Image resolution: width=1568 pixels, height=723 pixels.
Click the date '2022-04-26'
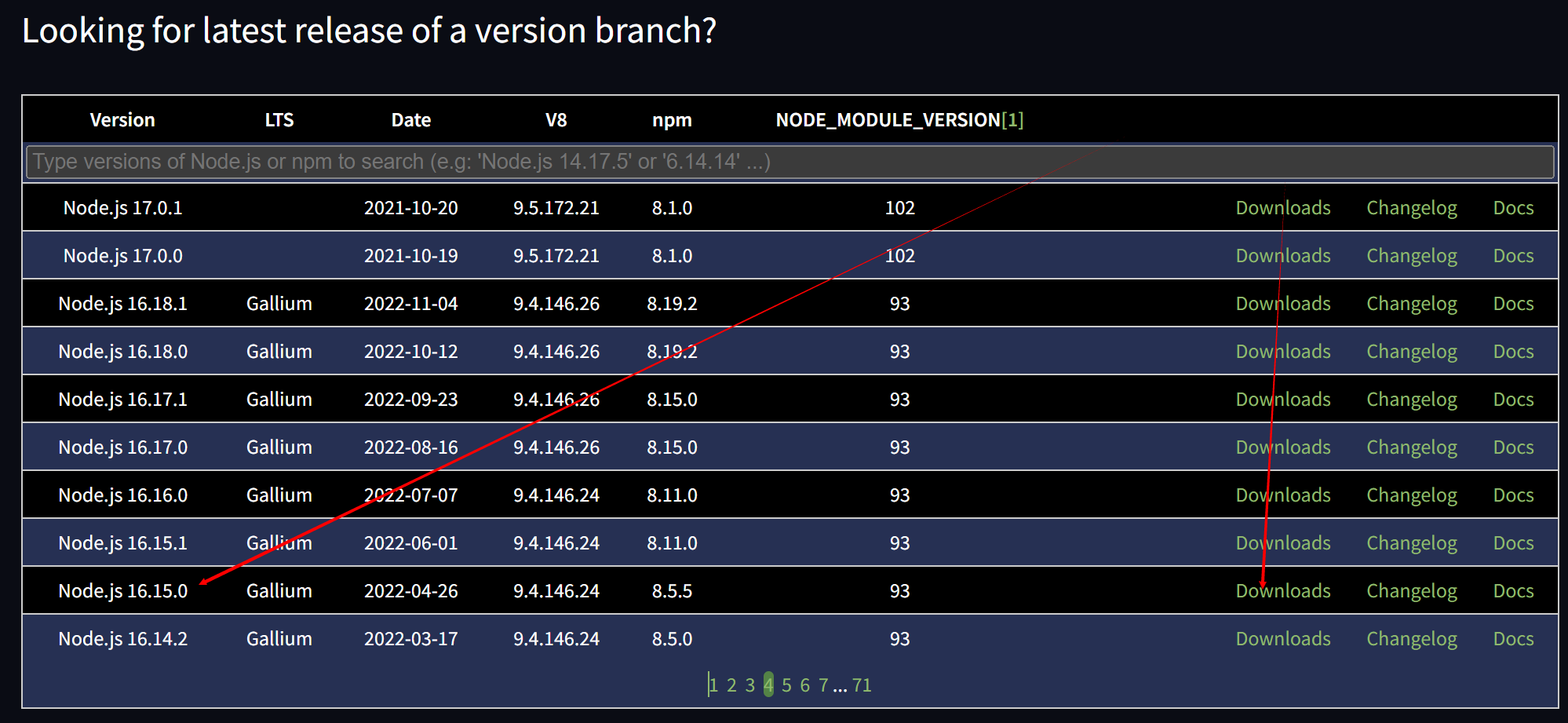[x=411, y=591]
